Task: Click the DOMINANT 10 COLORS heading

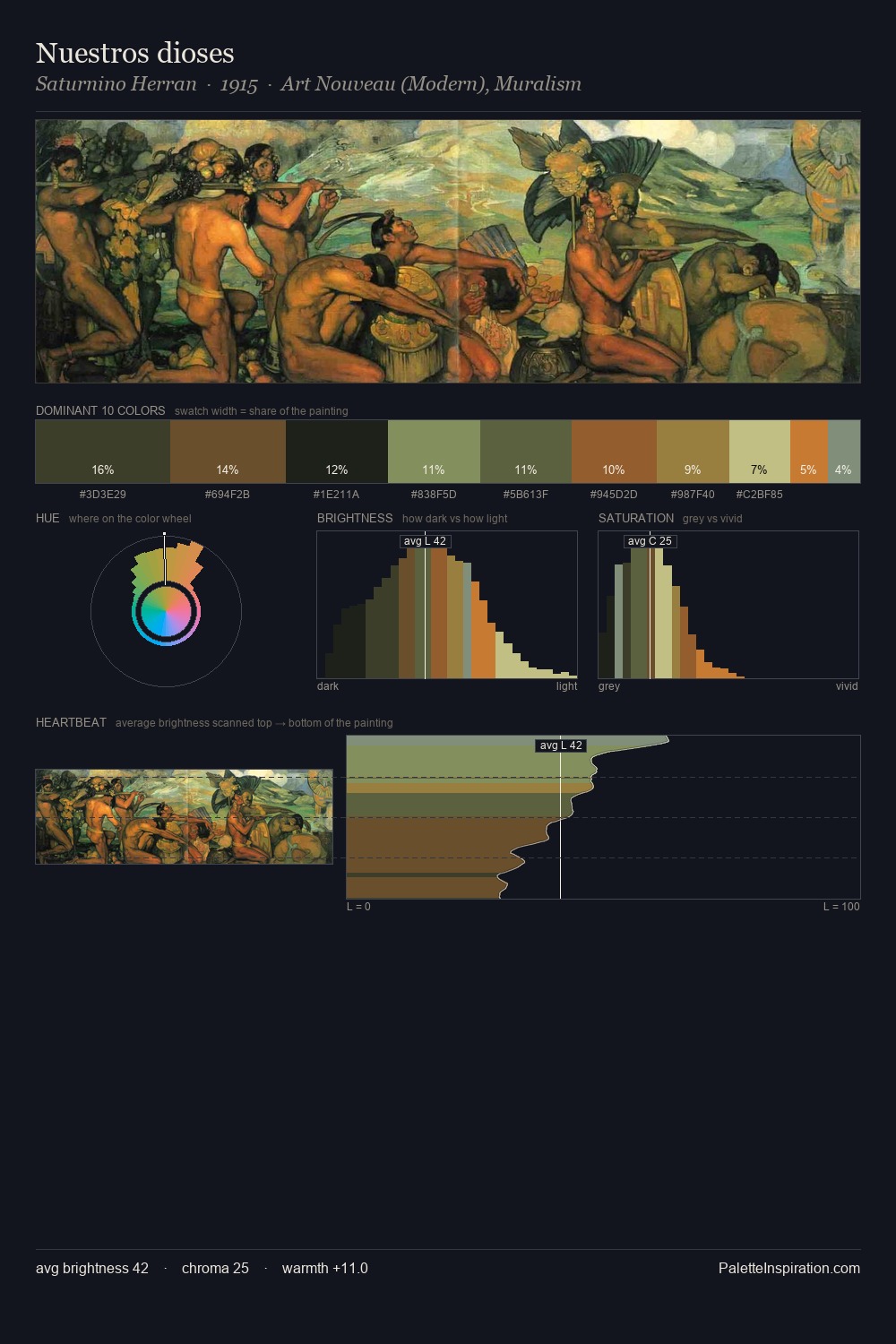Action: [x=100, y=411]
